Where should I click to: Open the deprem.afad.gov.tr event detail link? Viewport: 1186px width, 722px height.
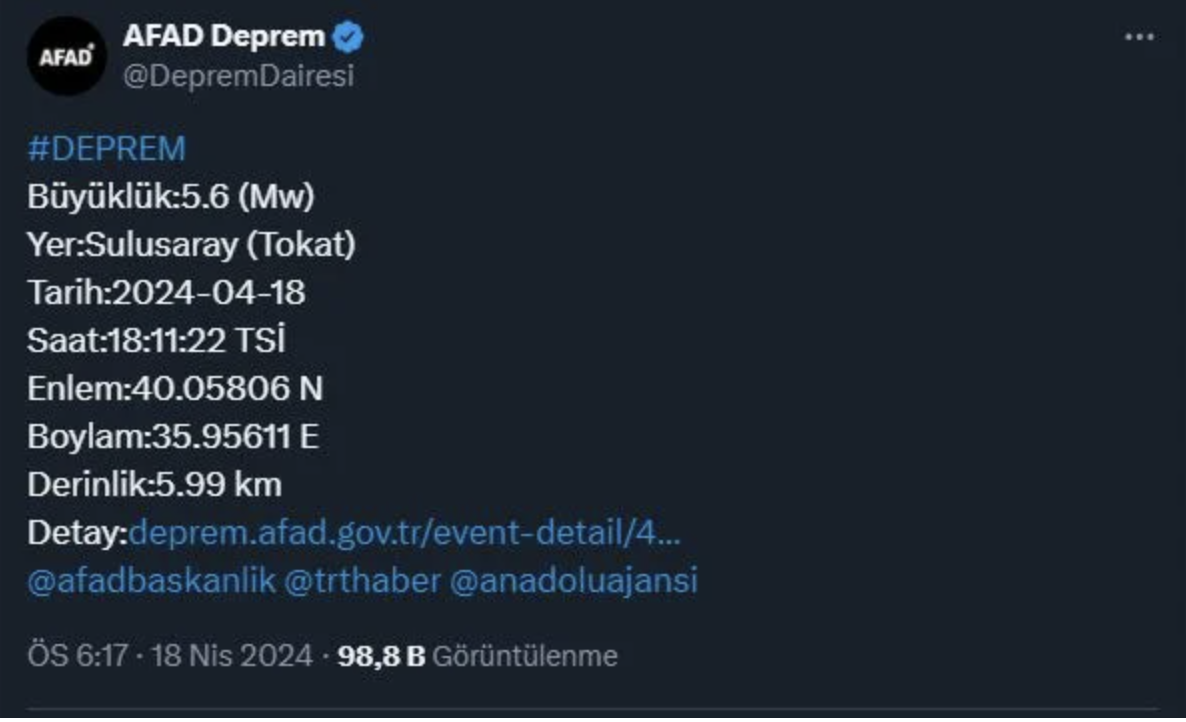click(x=405, y=532)
